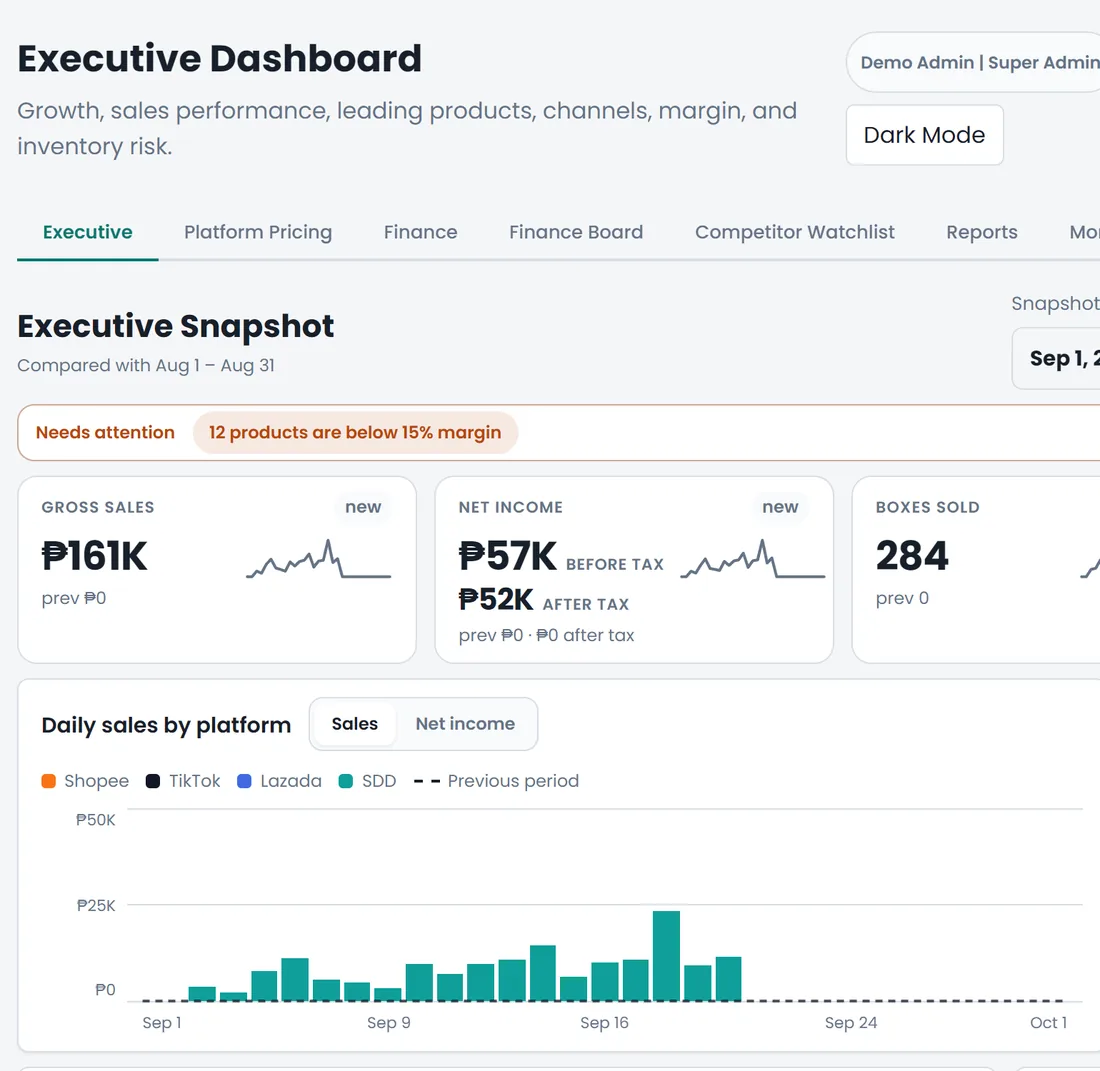Open the Boxes Sold 284 card
Viewport: 1100px width, 1071px height.
(x=976, y=570)
